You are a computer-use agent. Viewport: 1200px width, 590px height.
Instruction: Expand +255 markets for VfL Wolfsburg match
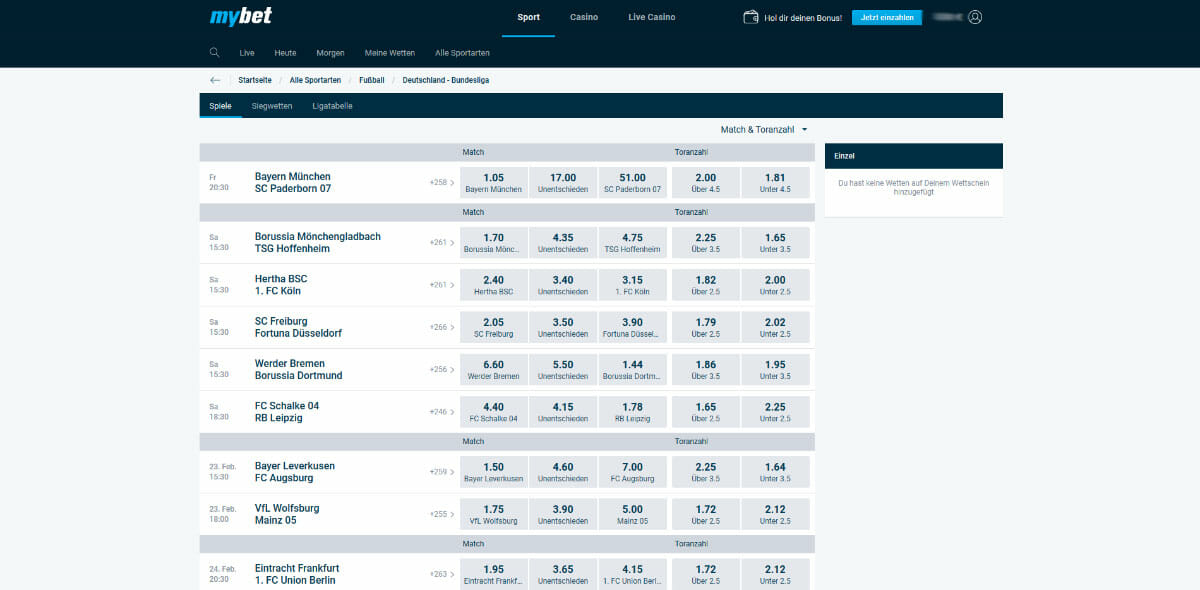pyautogui.click(x=442, y=514)
